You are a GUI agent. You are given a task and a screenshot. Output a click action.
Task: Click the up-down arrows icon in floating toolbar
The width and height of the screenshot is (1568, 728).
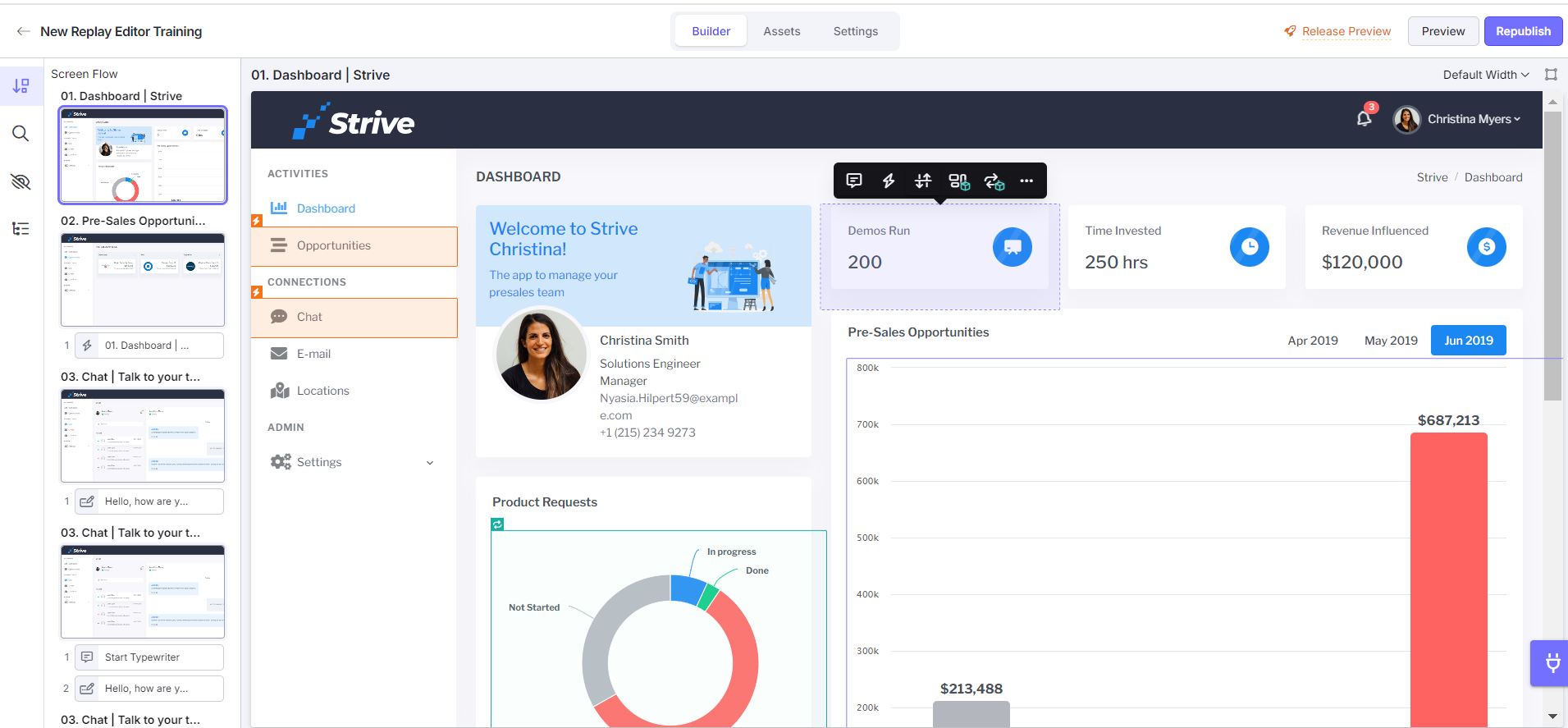tap(923, 181)
